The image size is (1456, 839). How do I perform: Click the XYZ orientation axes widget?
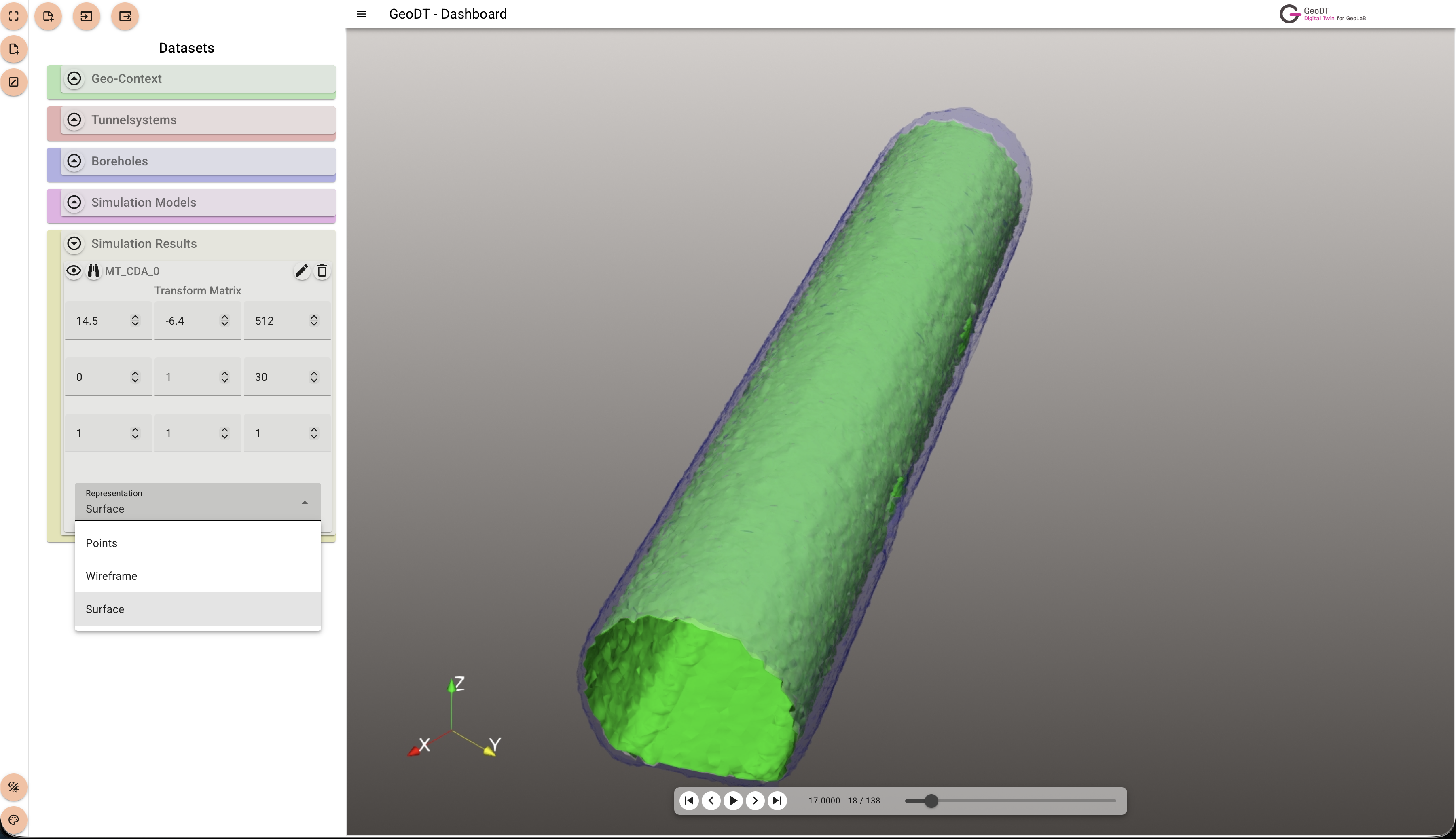[454, 717]
